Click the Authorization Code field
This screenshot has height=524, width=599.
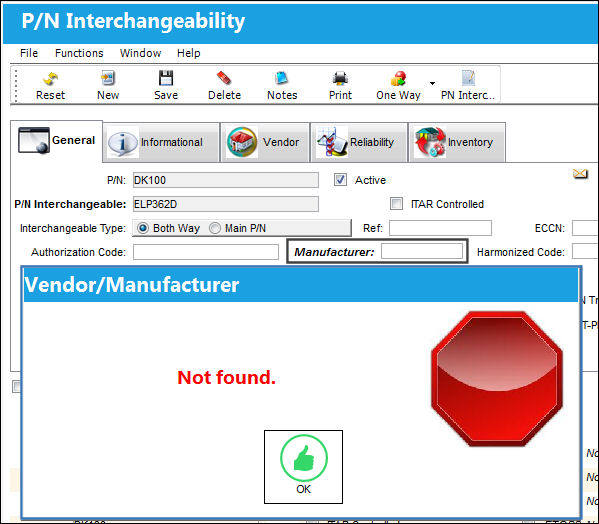206,252
